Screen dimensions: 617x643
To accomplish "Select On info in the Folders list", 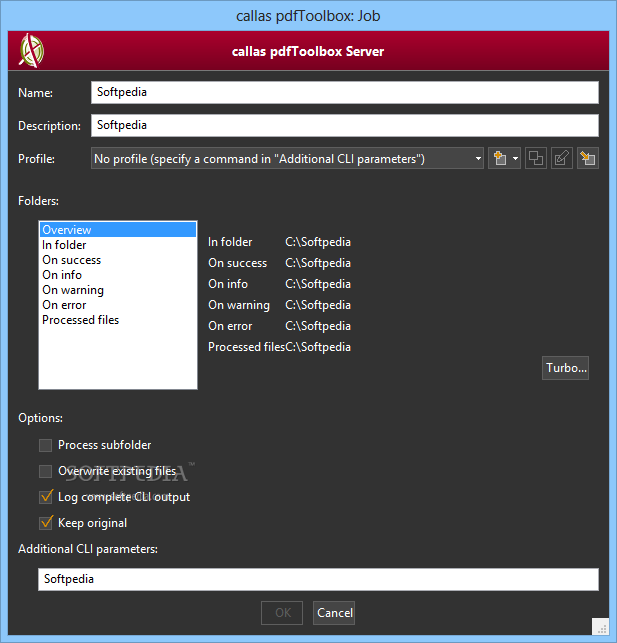I will click(118, 275).
